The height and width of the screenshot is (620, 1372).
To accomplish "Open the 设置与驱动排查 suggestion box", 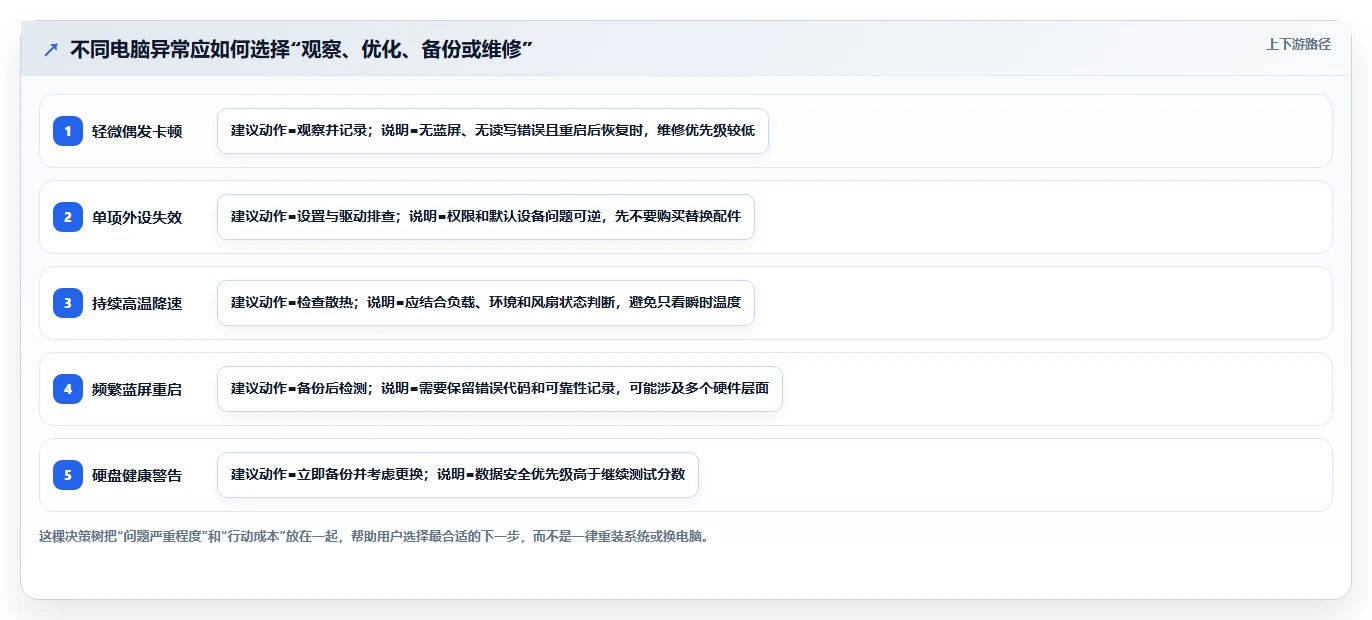I will 486,217.
